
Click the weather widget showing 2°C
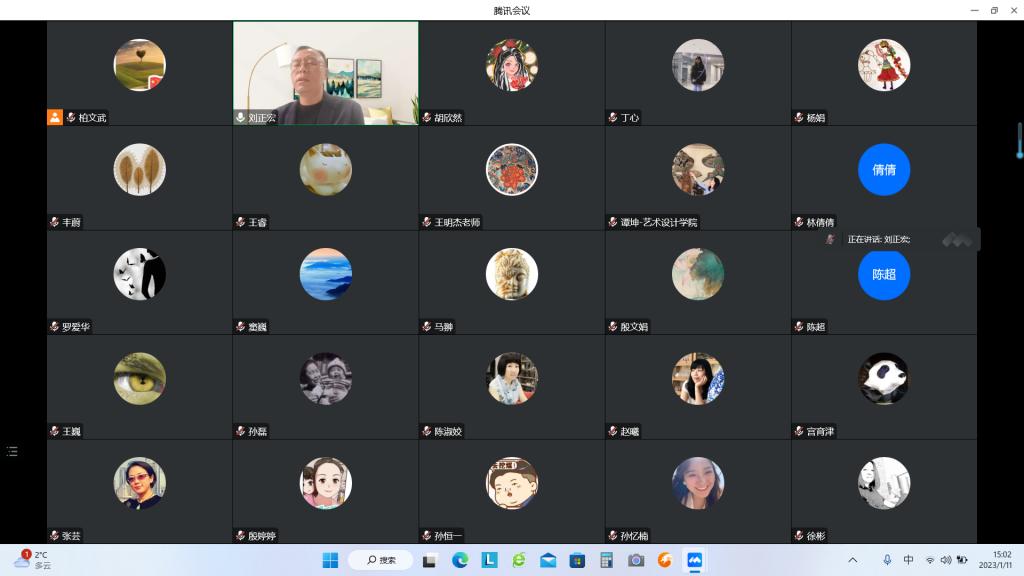[32, 560]
